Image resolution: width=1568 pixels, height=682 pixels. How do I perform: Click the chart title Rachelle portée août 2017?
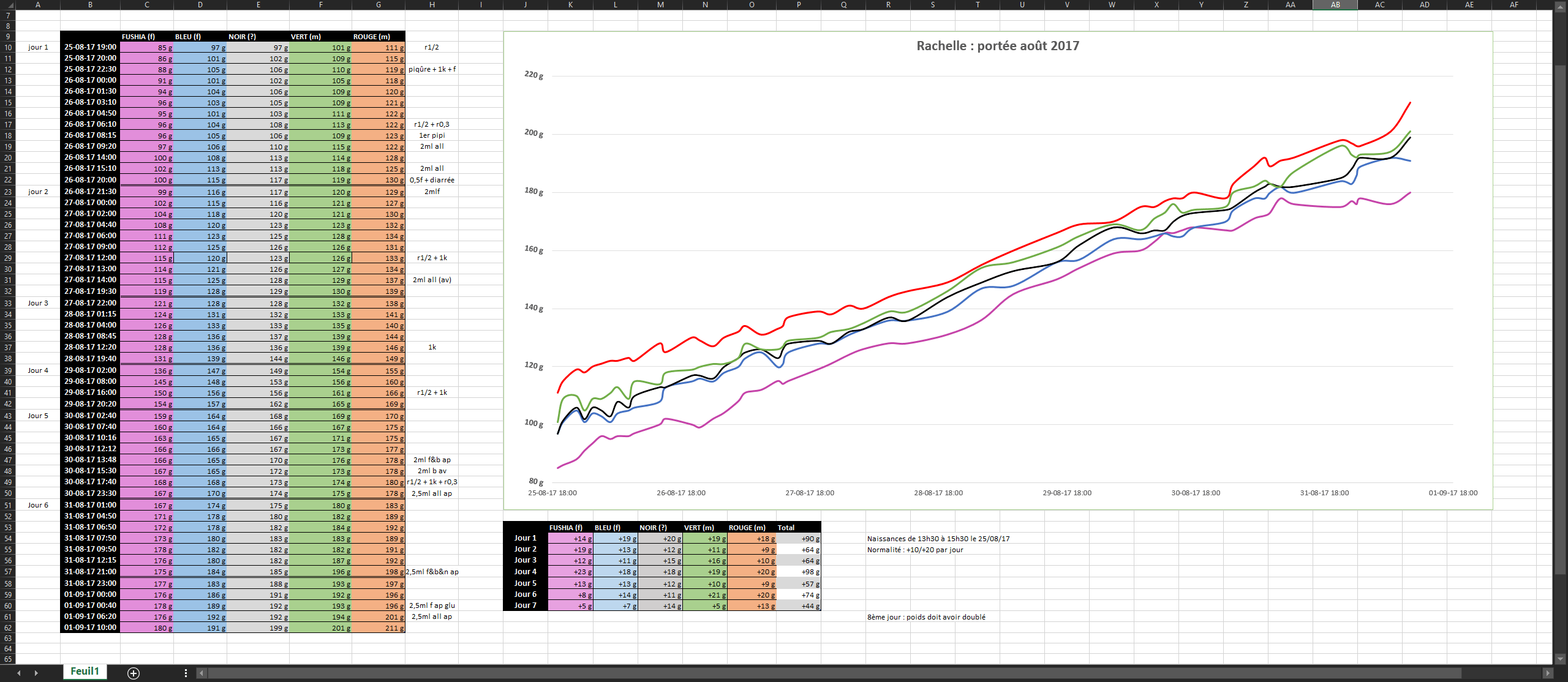pos(997,46)
